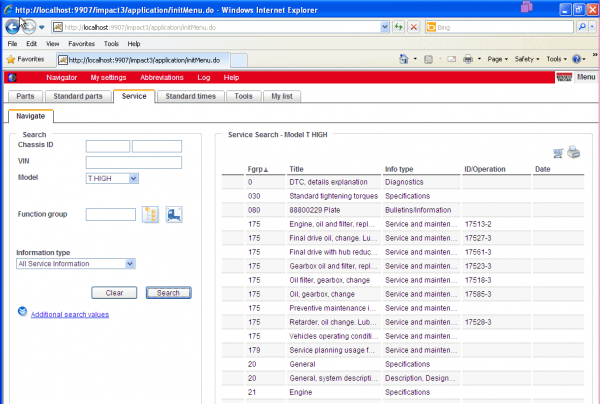Viewport: 600px width, 404px height.
Task: Click the Read mail icon
Action: point(452,59)
